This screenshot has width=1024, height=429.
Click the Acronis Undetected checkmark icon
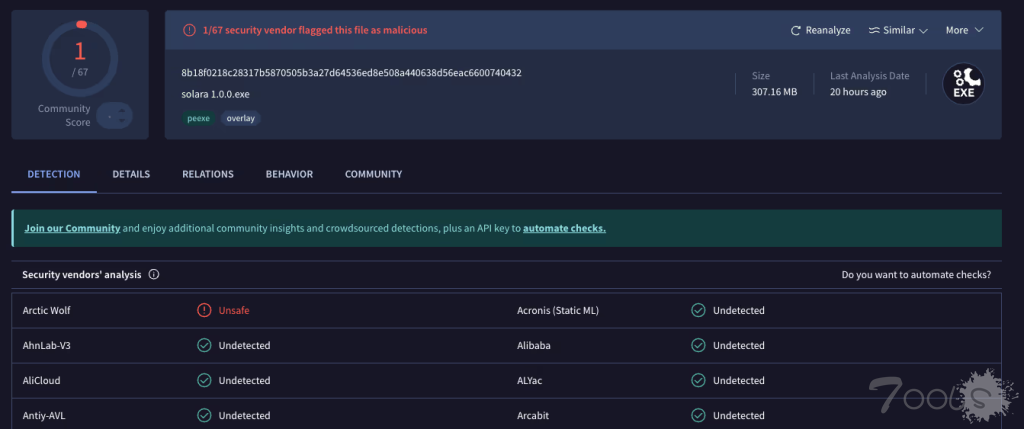[x=698, y=310]
